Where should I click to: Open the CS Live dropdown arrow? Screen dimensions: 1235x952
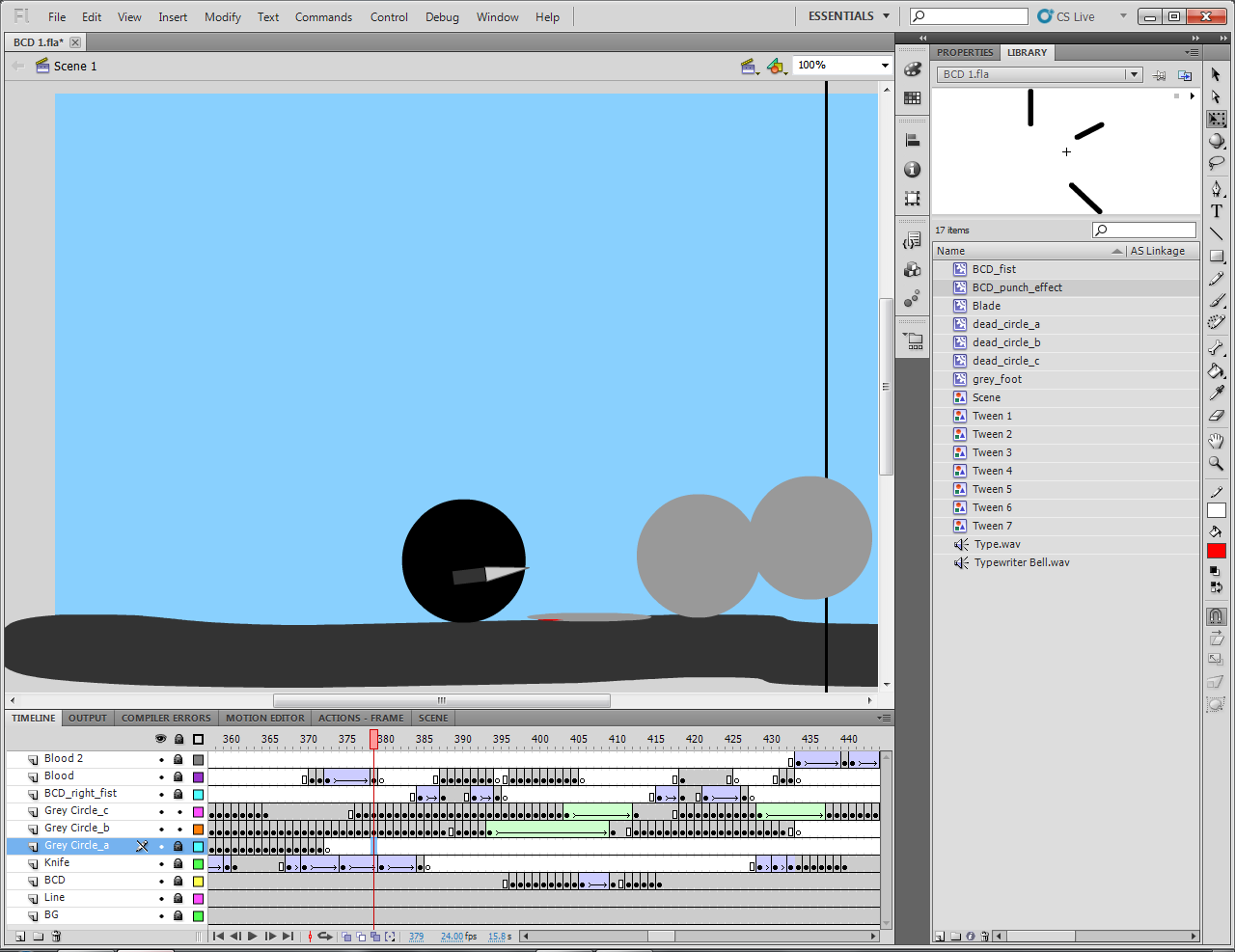1123,16
